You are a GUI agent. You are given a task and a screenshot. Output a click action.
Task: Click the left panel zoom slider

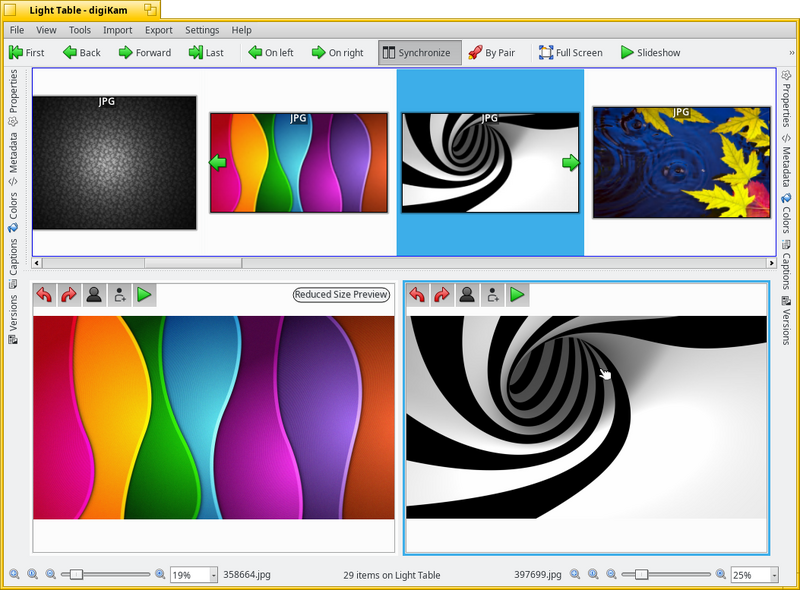point(106,575)
